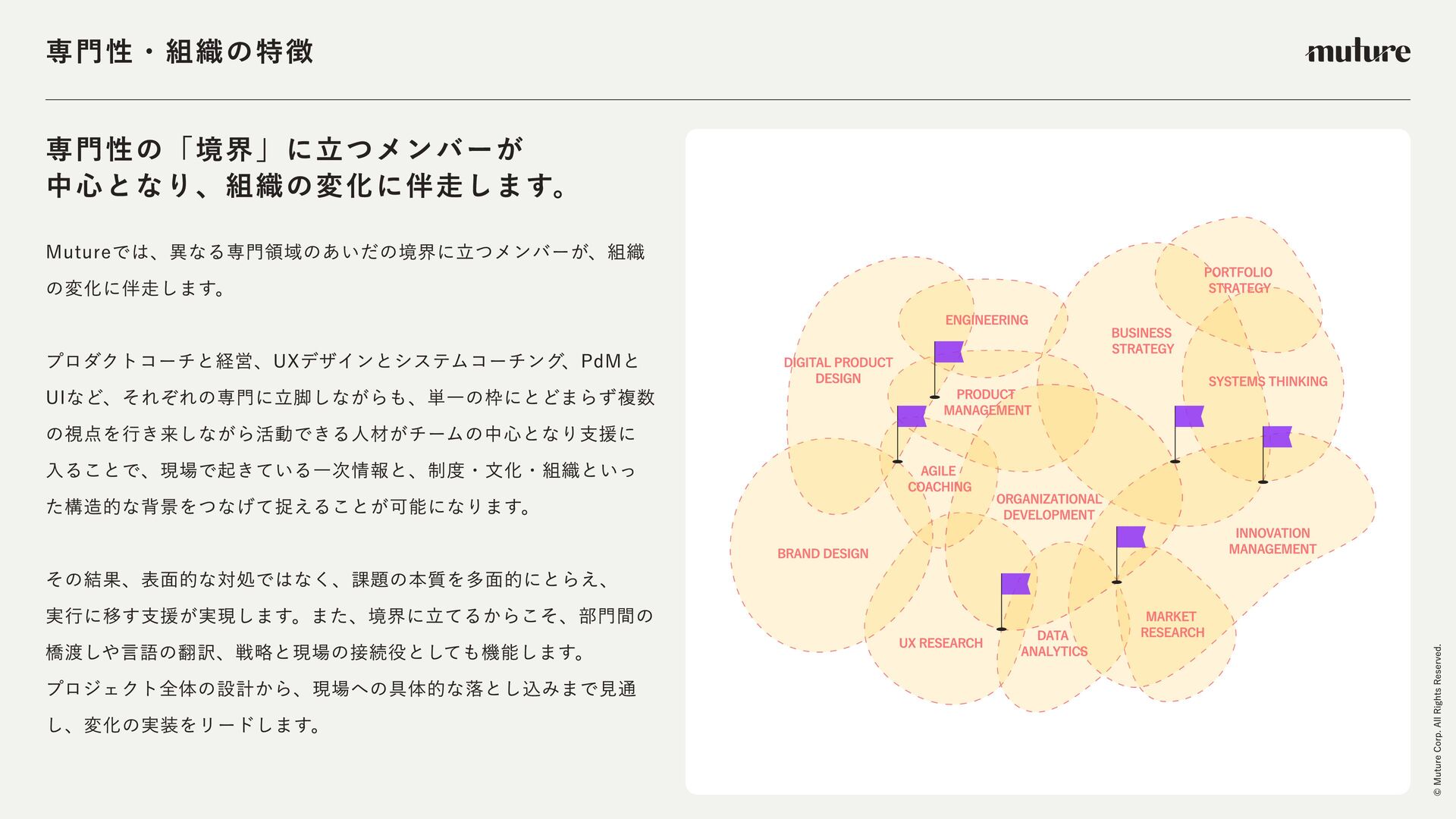
Task: Click the INNOVATION MANAGEMENT label
Action: [x=1272, y=541]
